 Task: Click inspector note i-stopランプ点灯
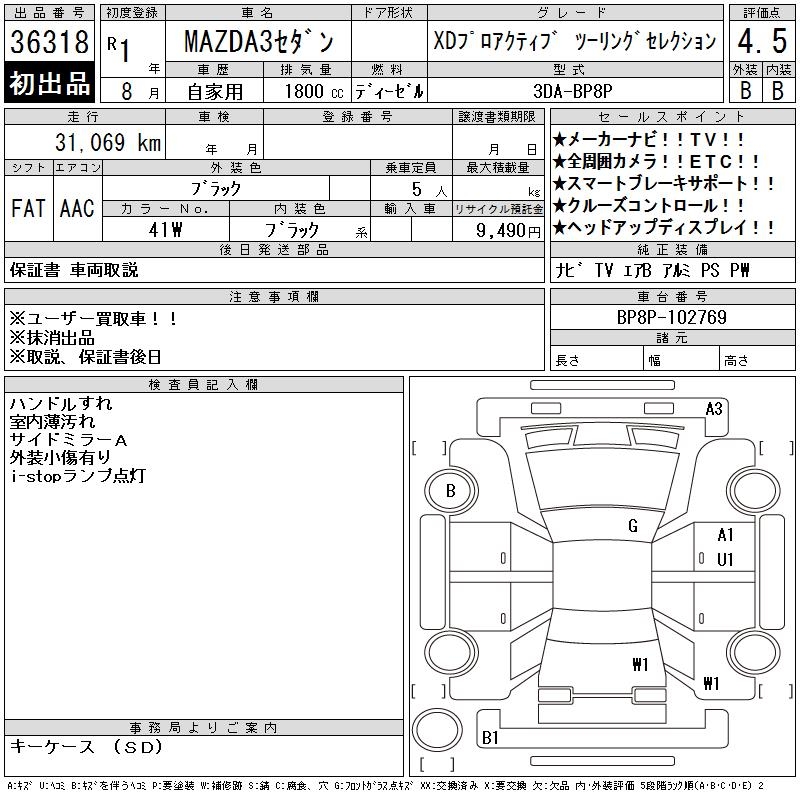pos(78,476)
